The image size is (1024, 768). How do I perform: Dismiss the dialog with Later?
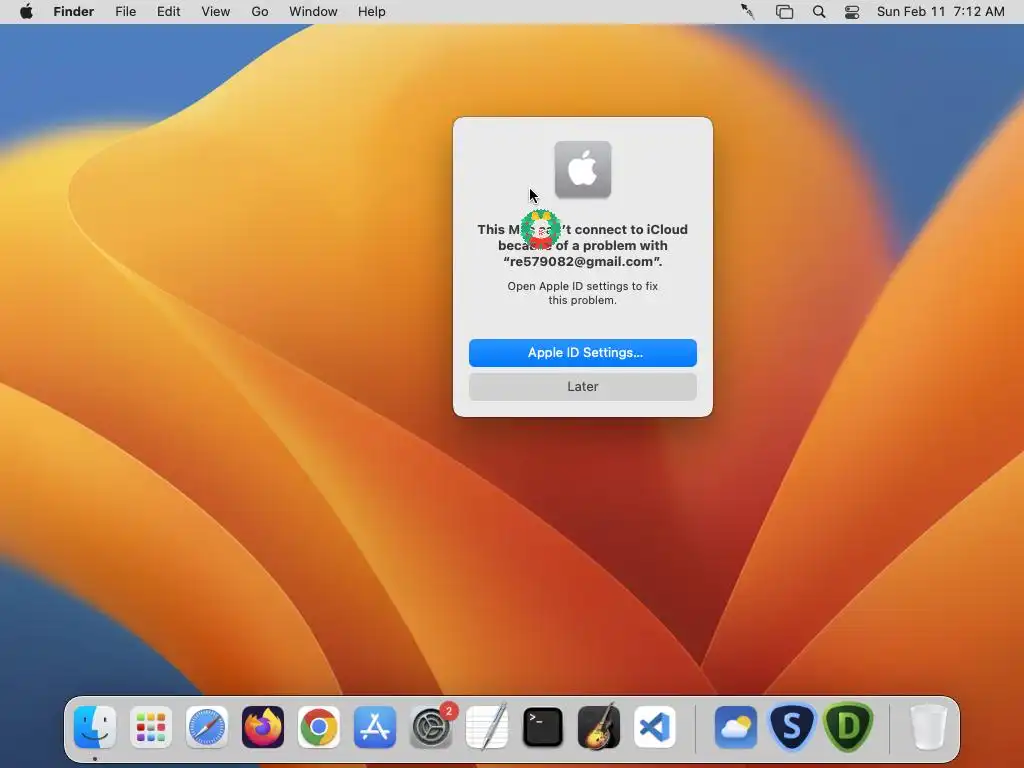583,387
